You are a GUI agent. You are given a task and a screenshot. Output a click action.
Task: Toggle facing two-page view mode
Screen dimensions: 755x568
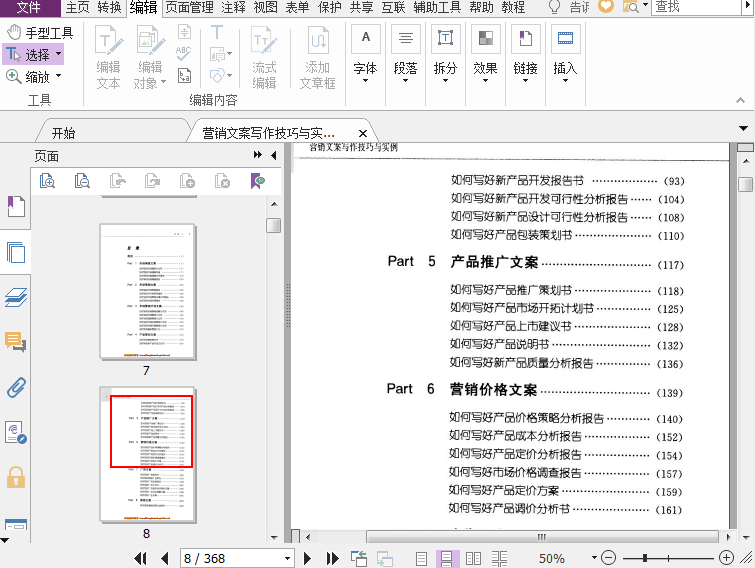(x=473, y=558)
